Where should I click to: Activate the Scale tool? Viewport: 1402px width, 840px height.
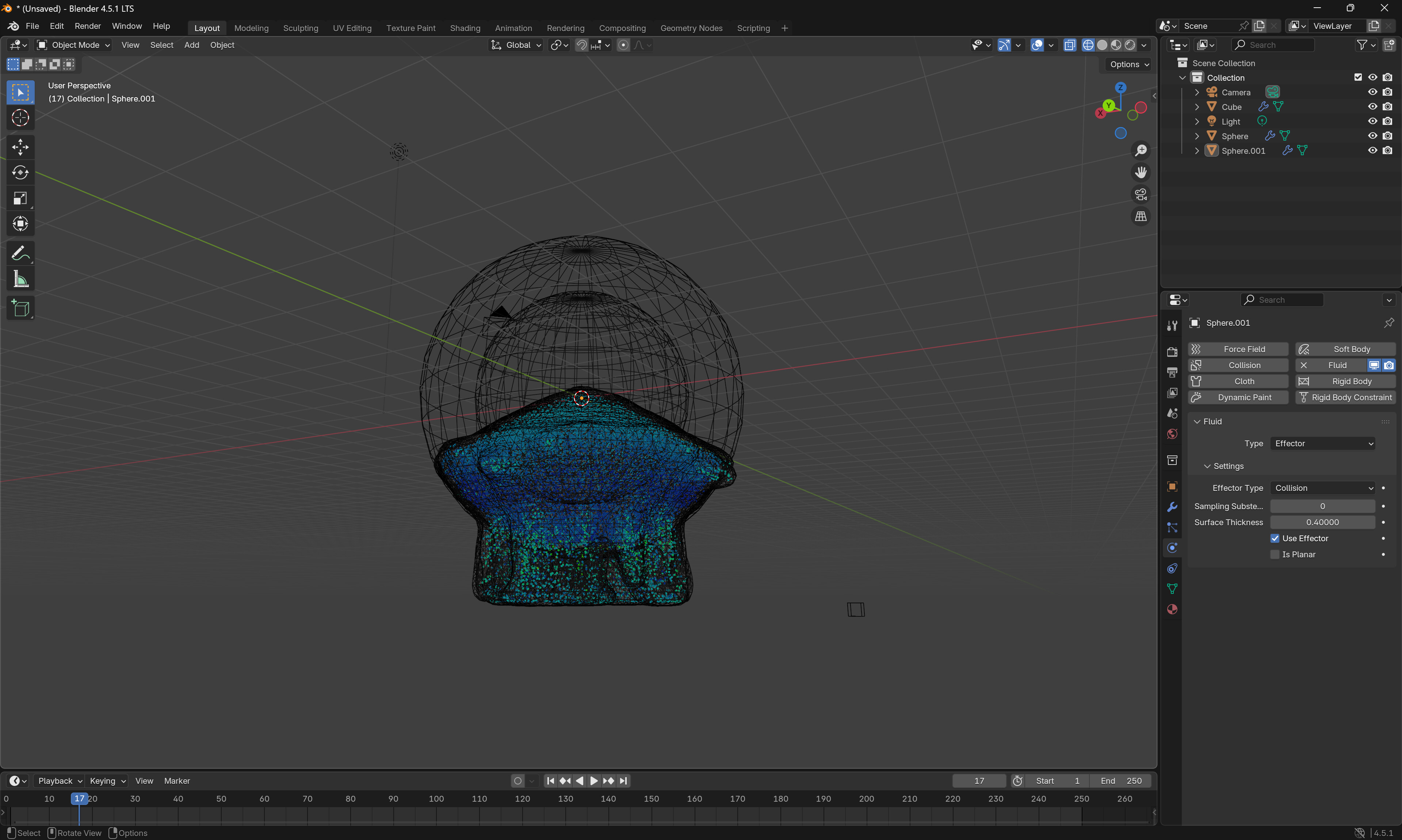[20, 198]
